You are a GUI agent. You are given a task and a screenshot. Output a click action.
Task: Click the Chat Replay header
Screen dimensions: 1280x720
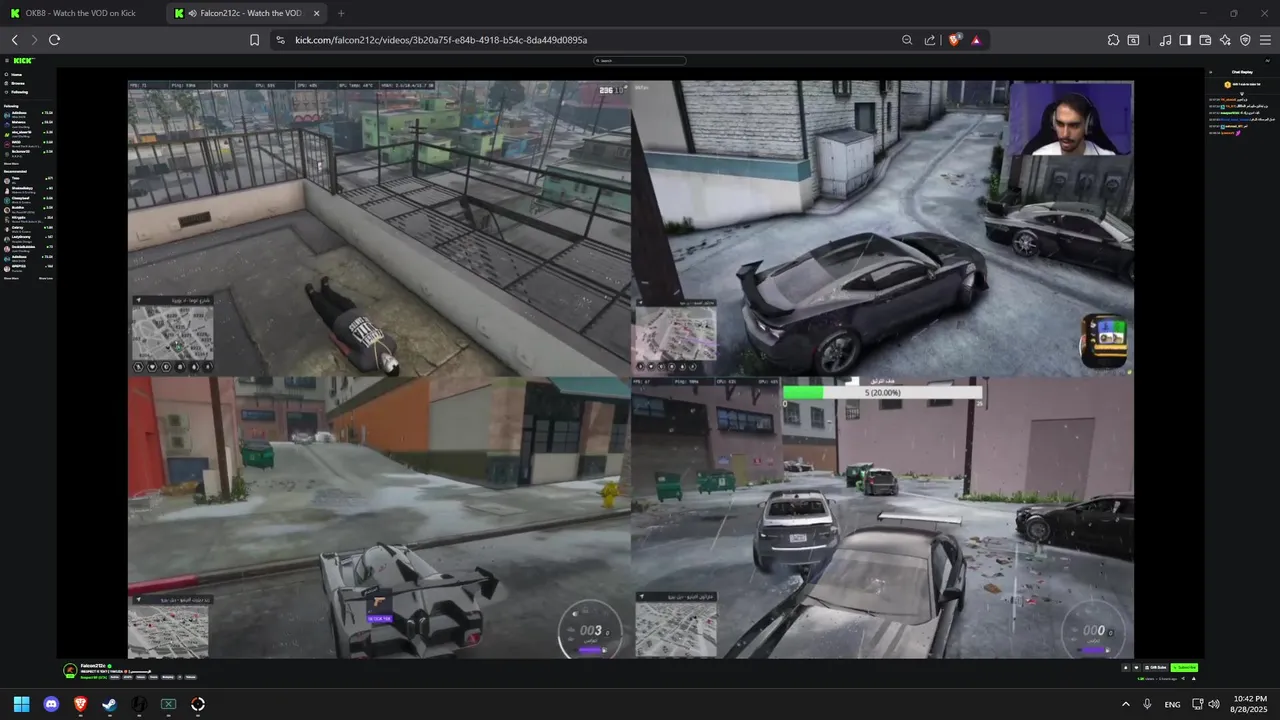(x=1242, y=72)
